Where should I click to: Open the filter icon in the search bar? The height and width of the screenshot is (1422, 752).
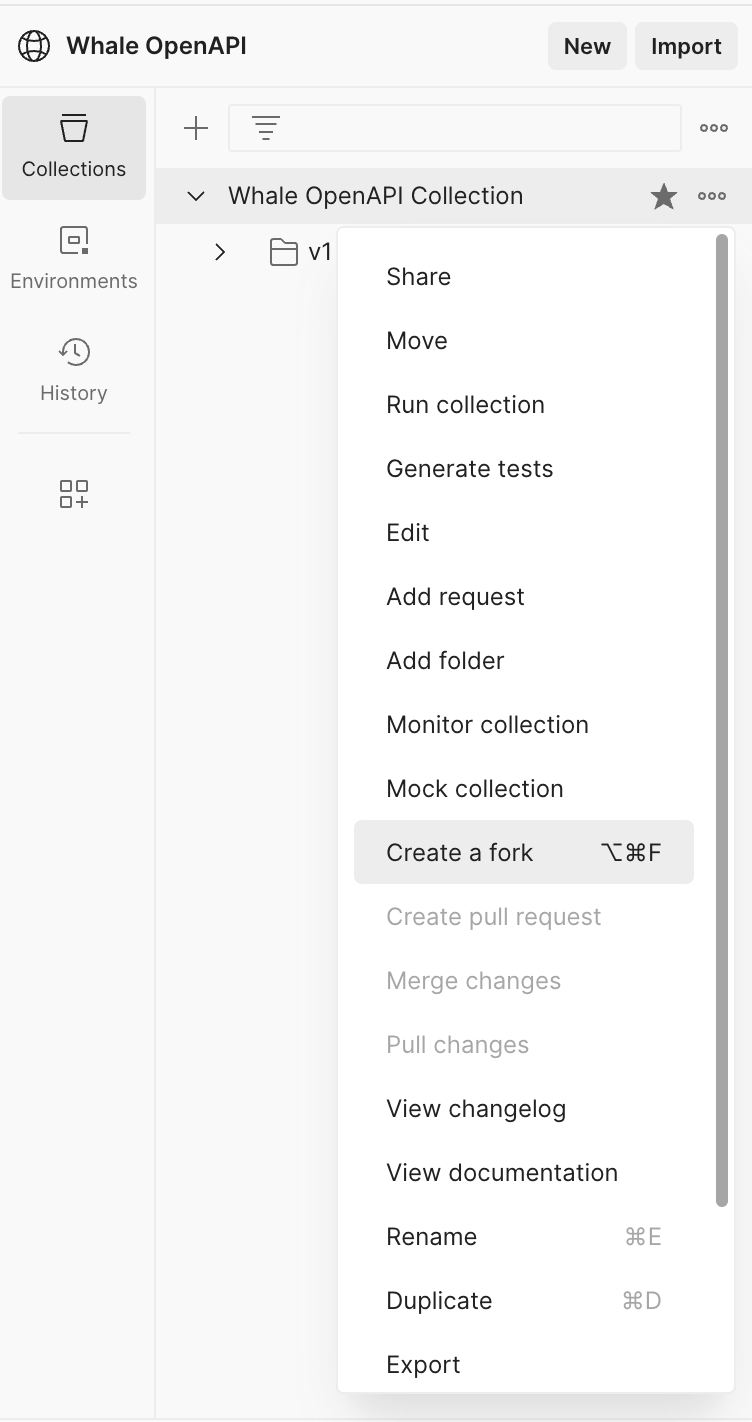coord(264,127)
